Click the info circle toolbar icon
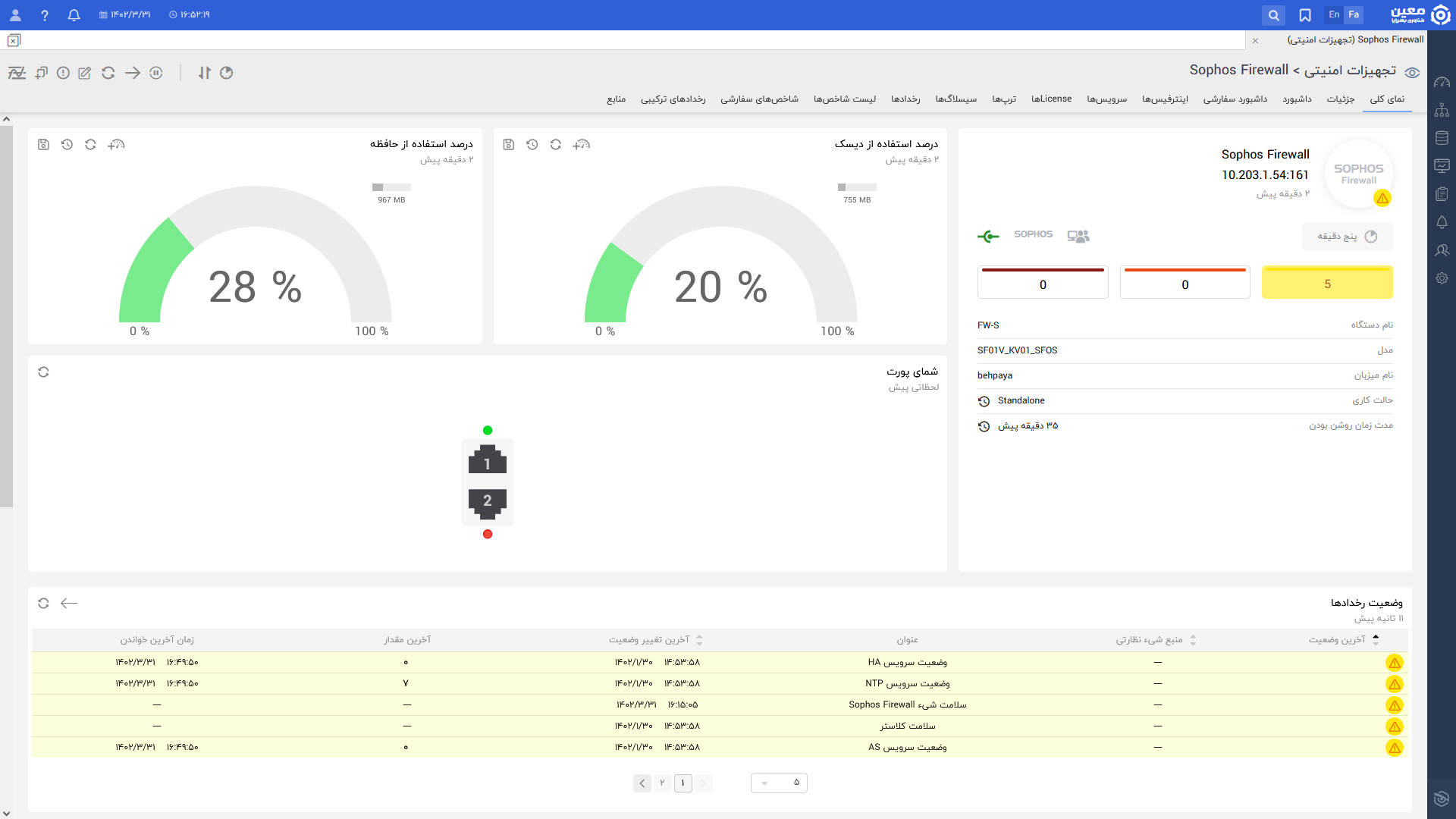The width and height of the screenshot is (1456, 819). click(63, 73)
